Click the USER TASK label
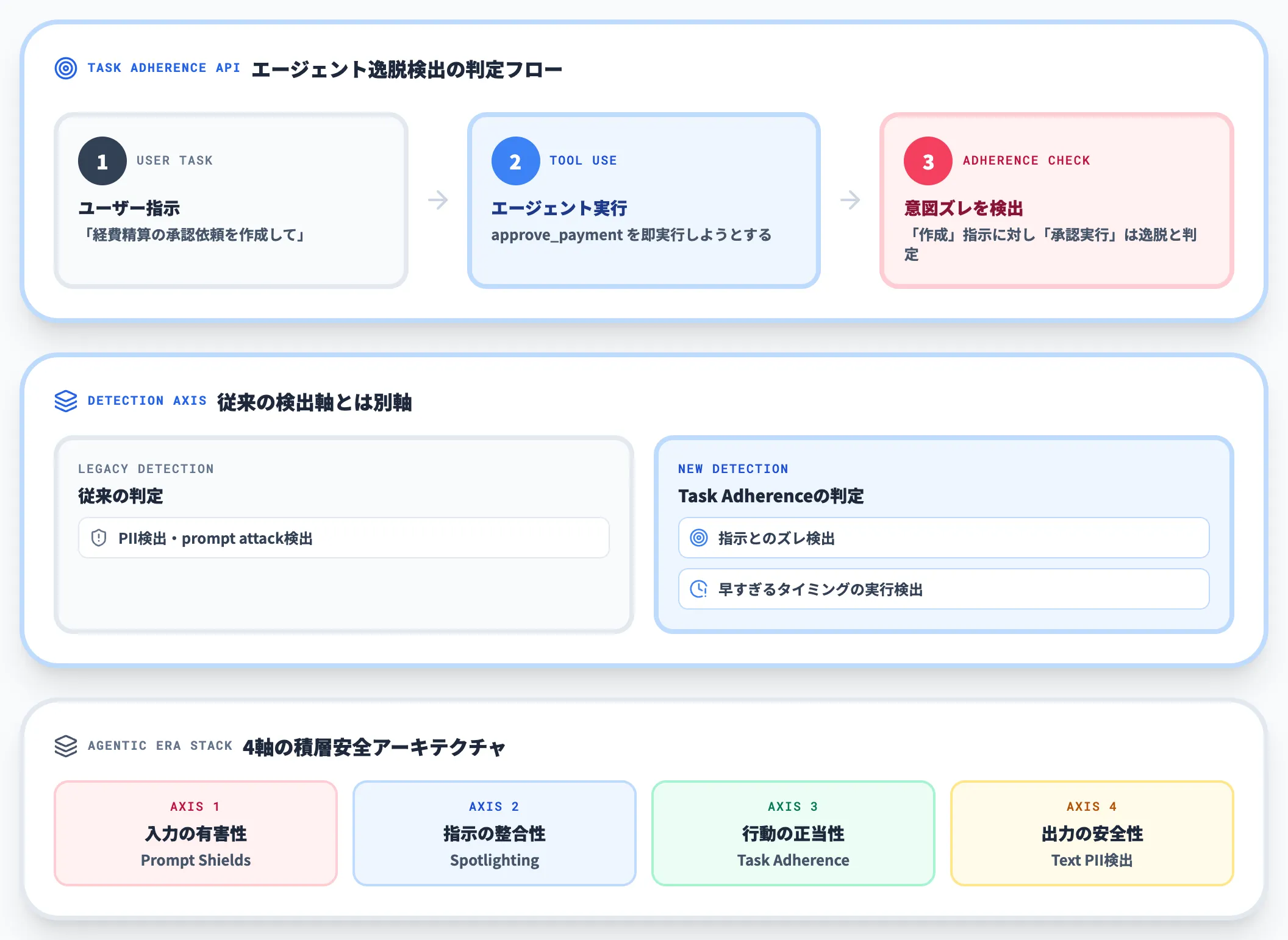 [x=174, y=160]
